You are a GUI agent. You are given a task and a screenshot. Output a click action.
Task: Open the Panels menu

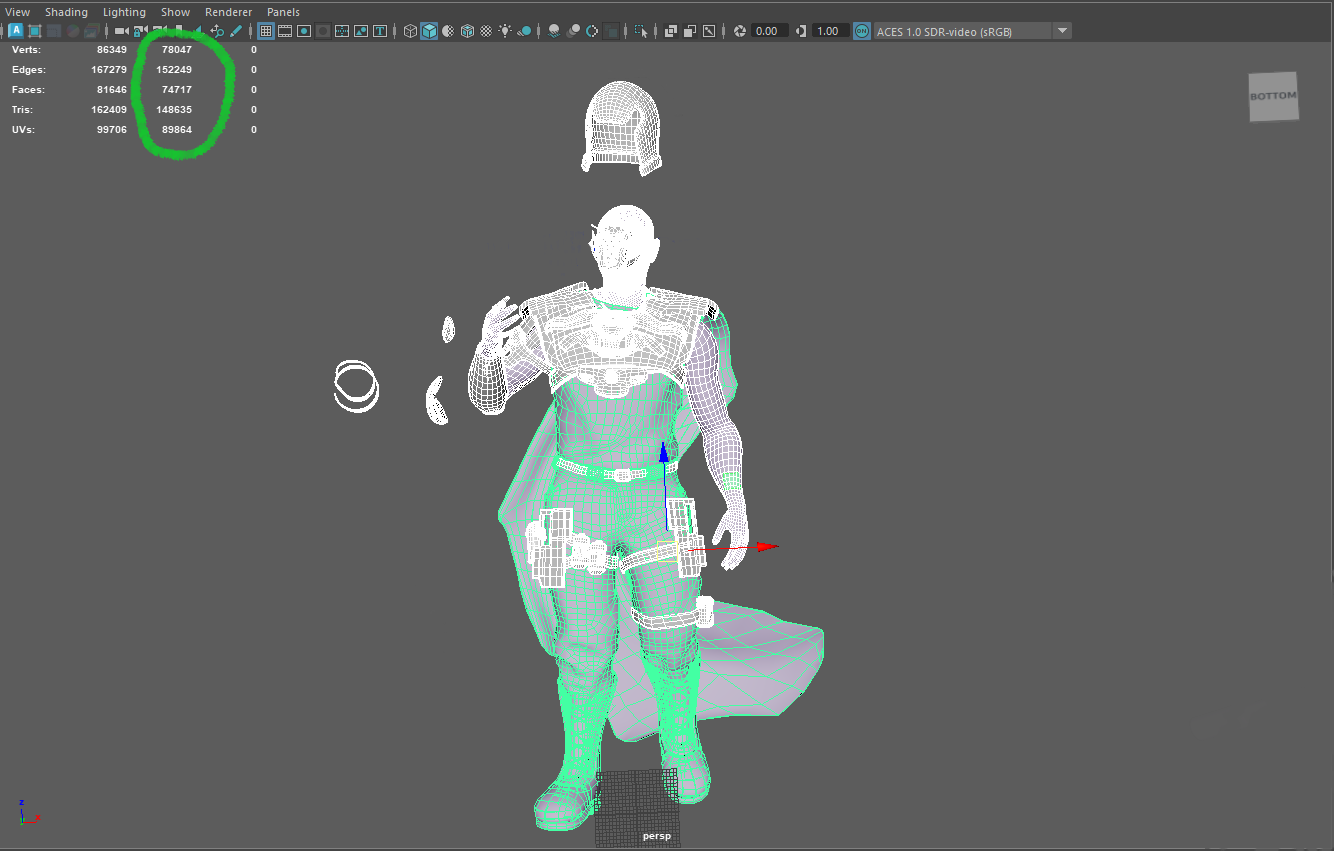point(283,12)
